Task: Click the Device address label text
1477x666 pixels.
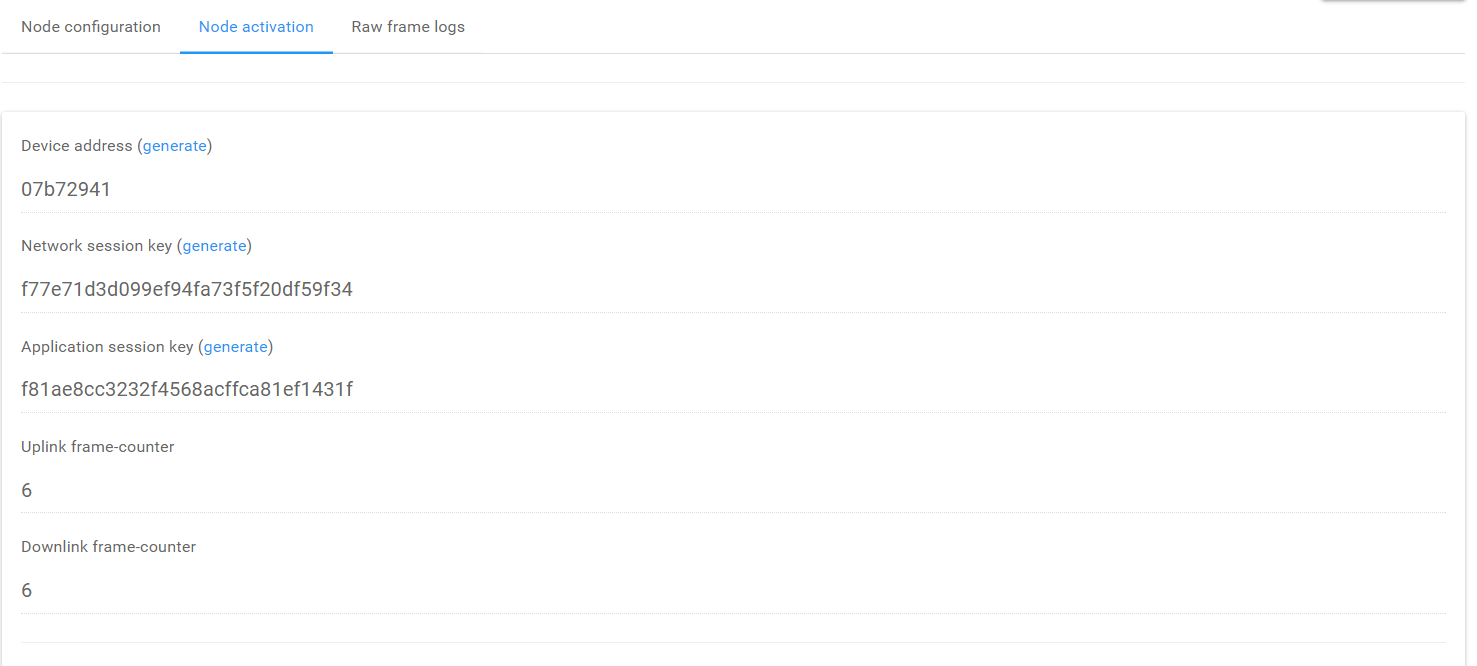Action: click(77, 146)
